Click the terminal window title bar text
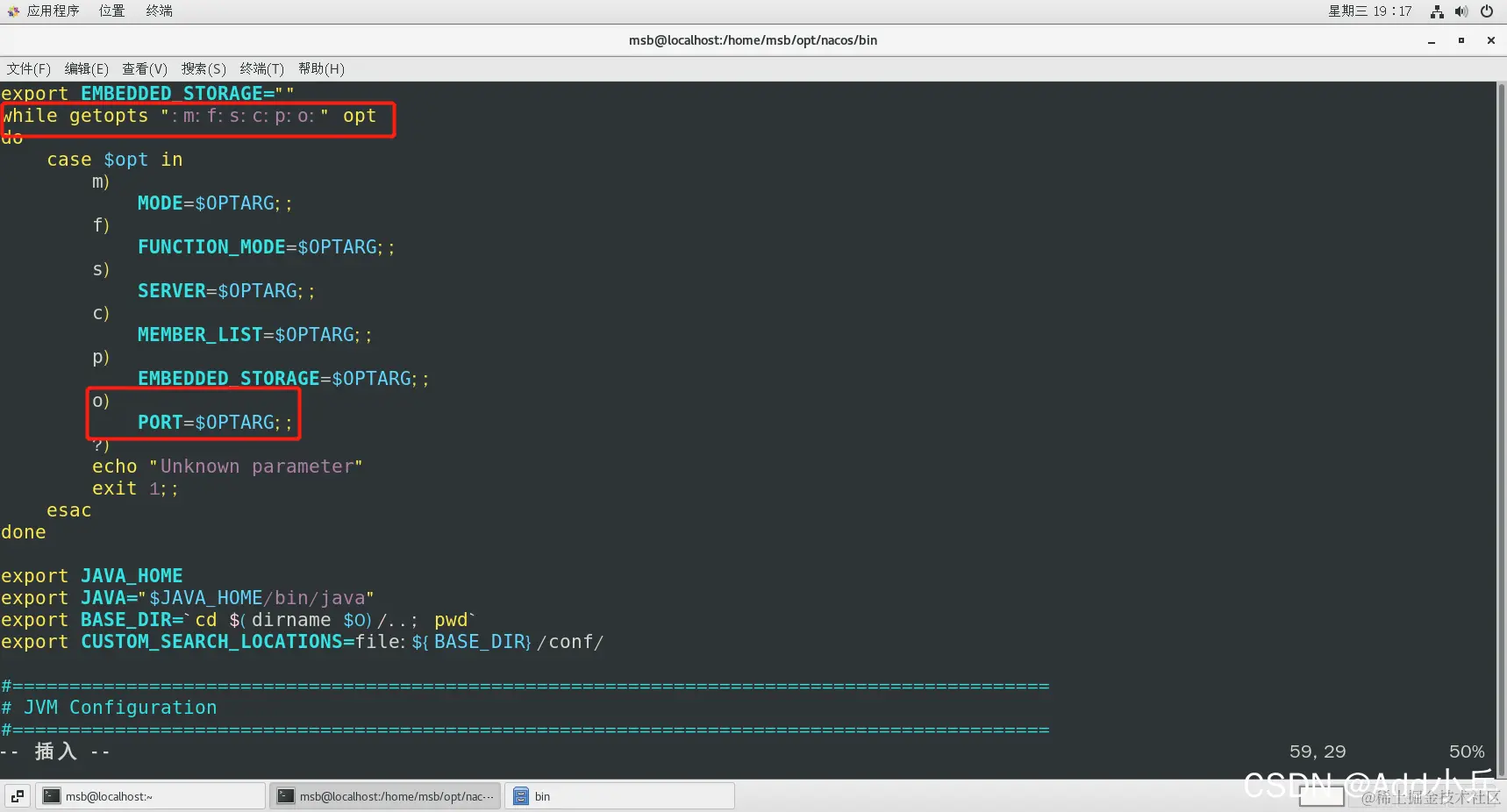1507x812 pixels. (x=753, y=40)
